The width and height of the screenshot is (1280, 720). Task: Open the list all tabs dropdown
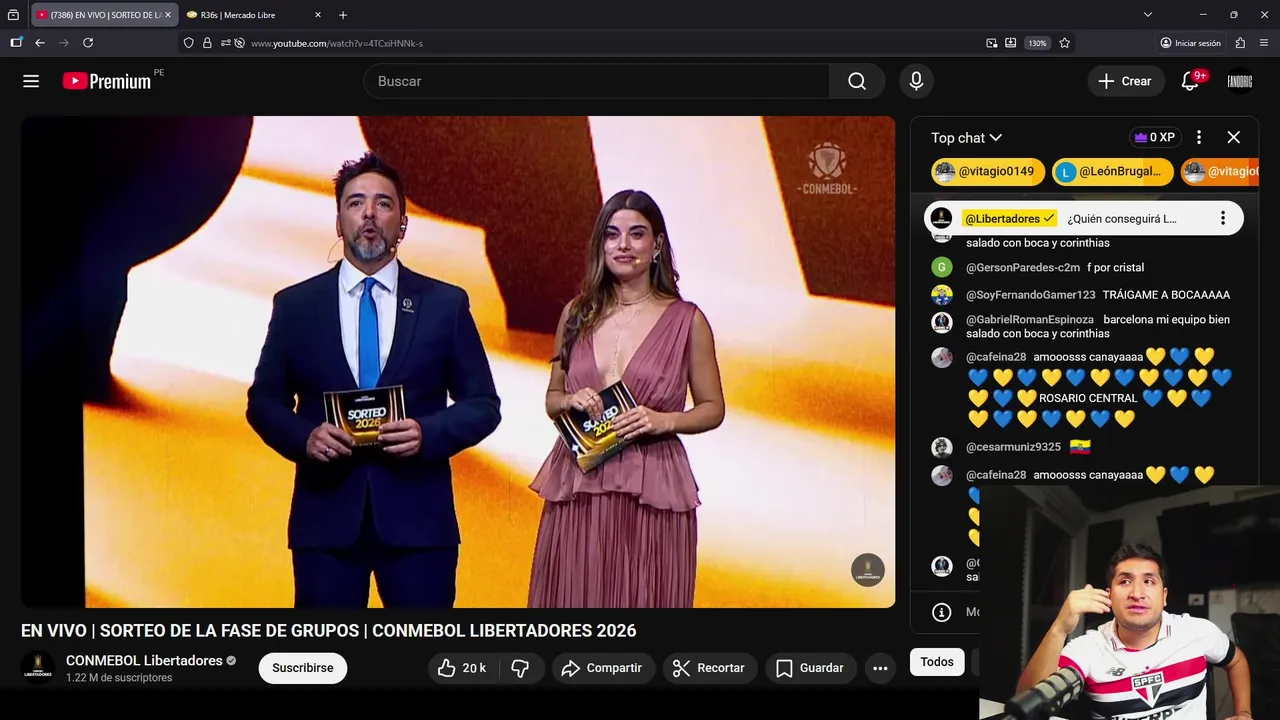click(1148, 15)
